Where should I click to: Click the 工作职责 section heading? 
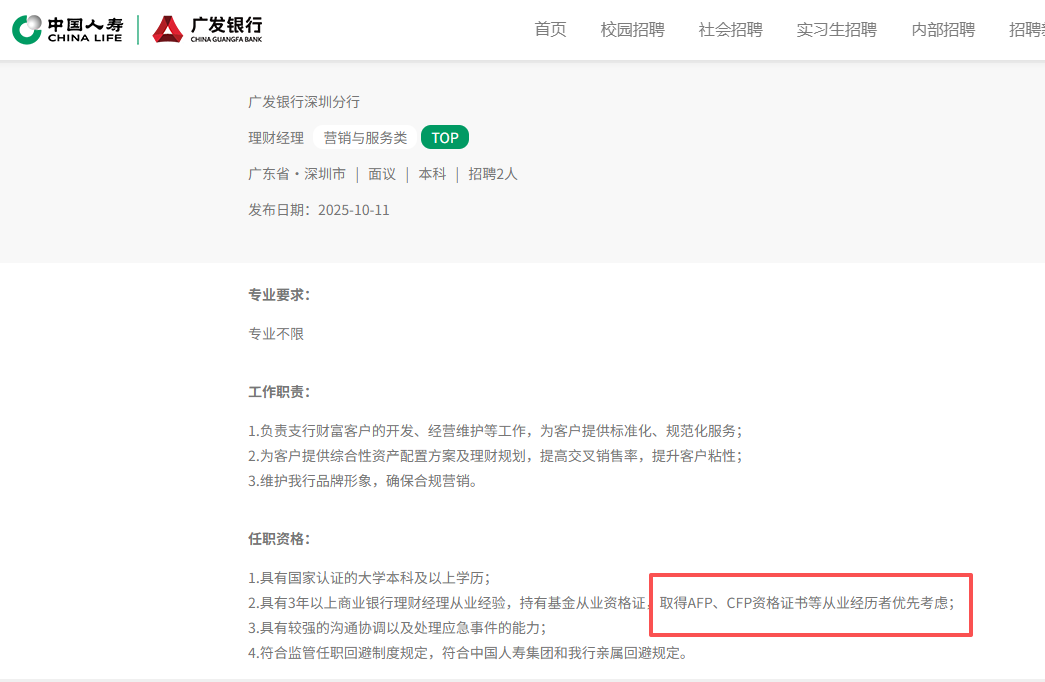tap(279, 392)
